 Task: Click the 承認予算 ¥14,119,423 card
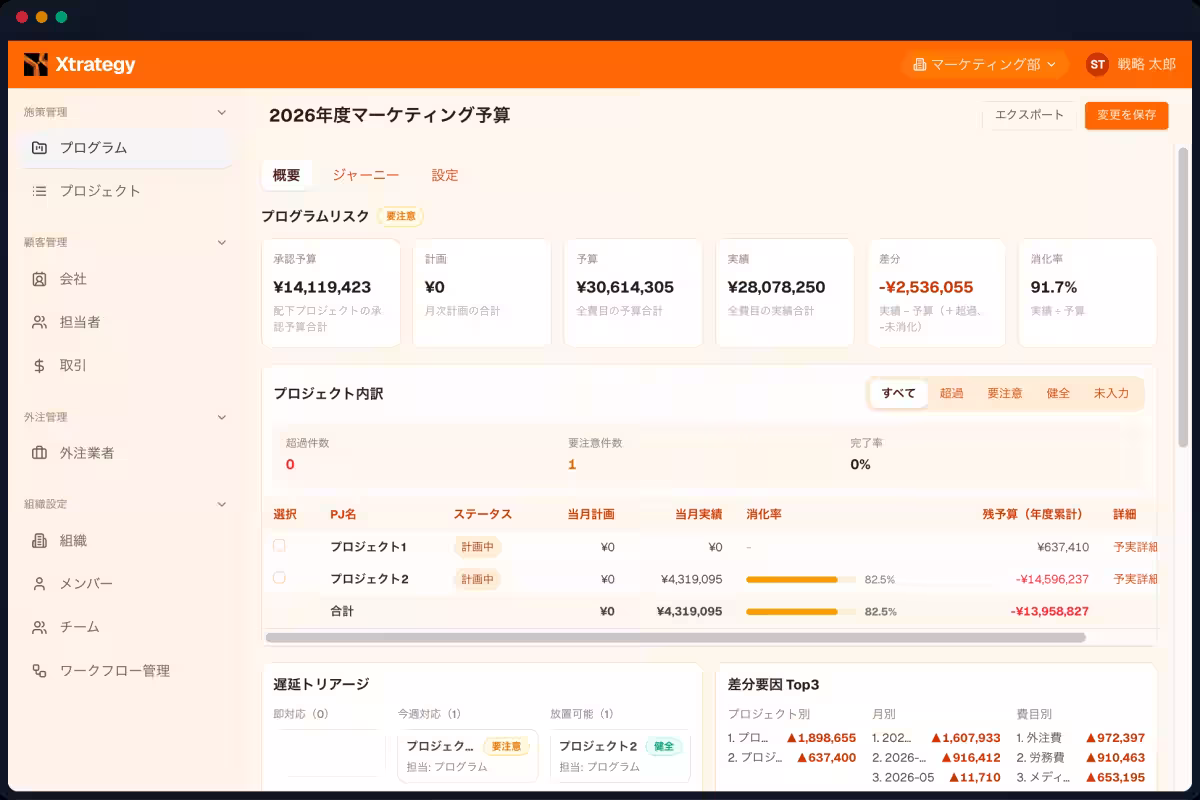pos(331,293)
